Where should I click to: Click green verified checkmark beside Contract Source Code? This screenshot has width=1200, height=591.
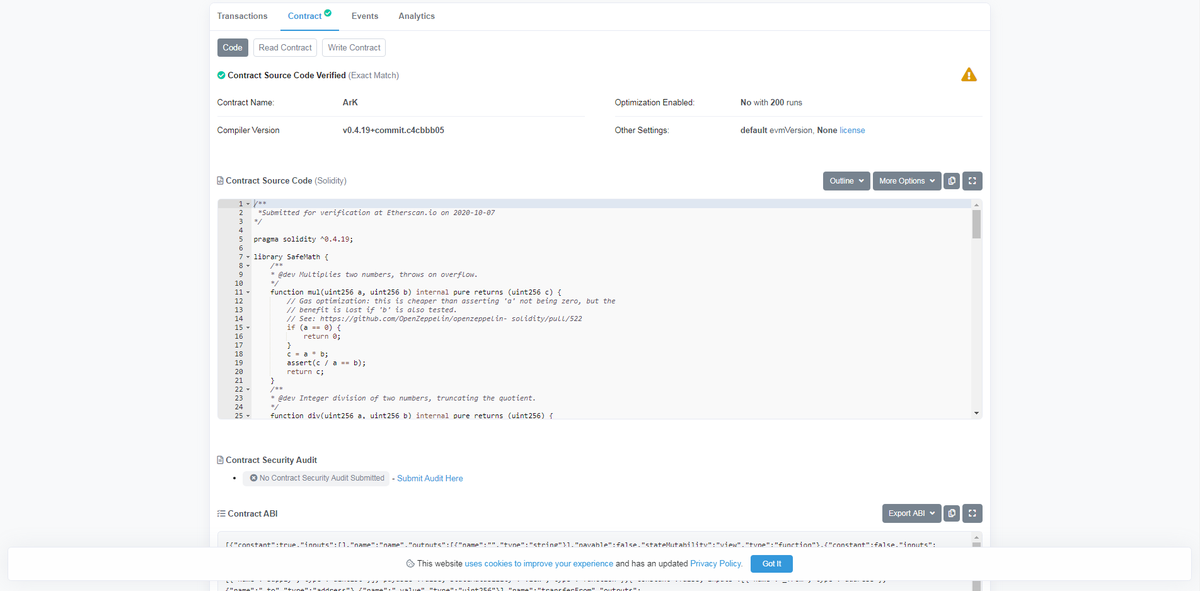click(221, 75)
